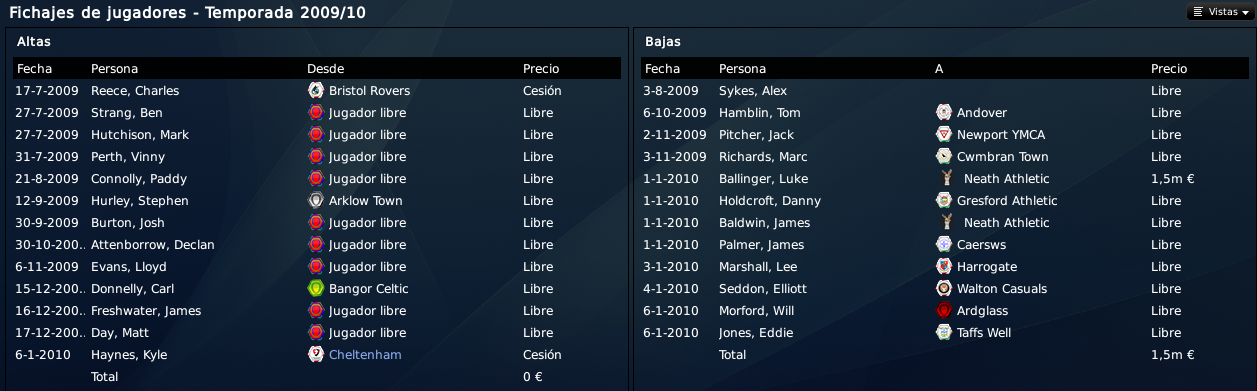Click the Harrogate club badge icon
Viewport: 1257px width, 391px height.
tap(944, 267)
